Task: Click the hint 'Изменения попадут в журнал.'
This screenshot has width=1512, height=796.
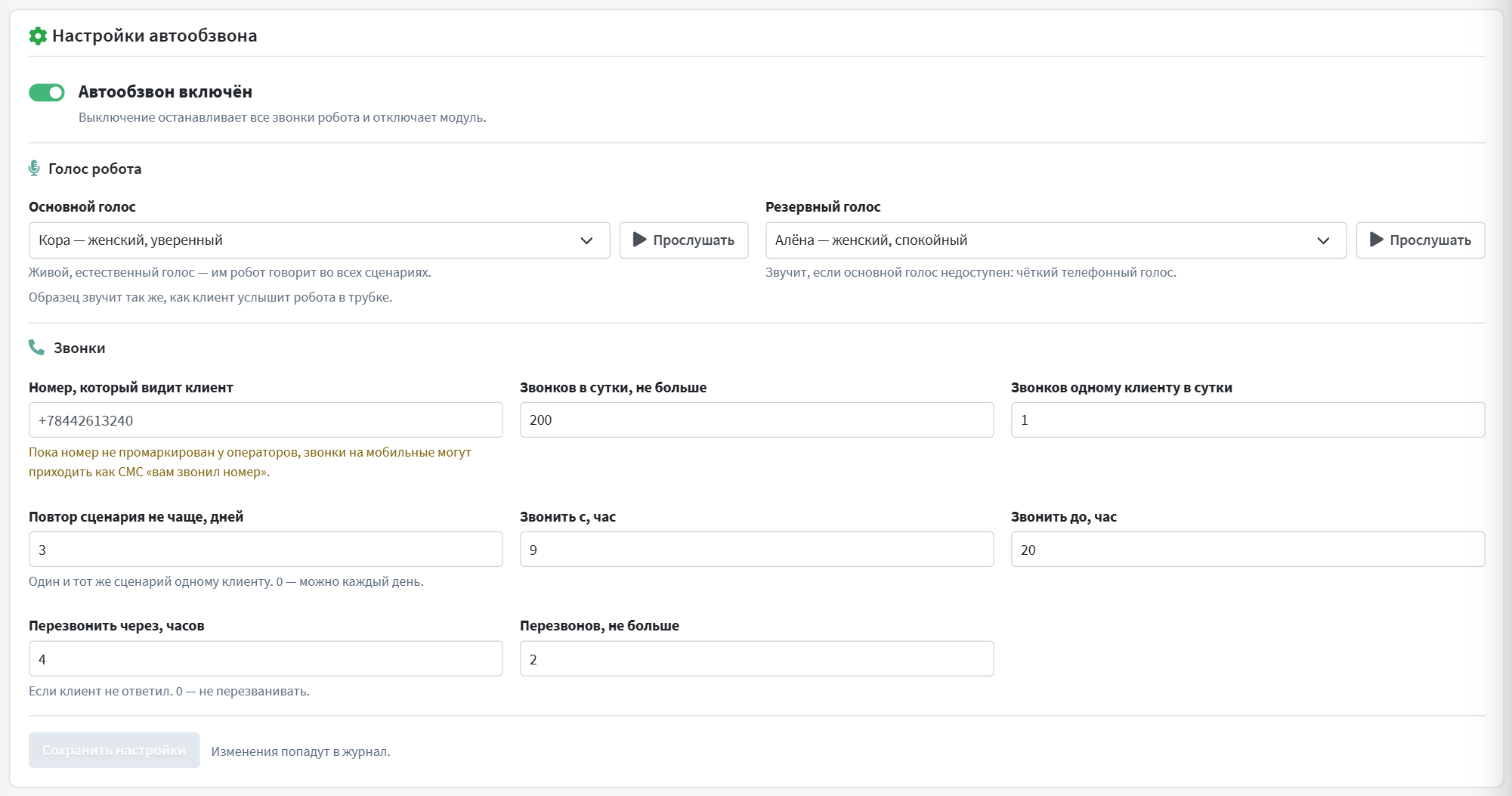Action: (x=301, y=751)
